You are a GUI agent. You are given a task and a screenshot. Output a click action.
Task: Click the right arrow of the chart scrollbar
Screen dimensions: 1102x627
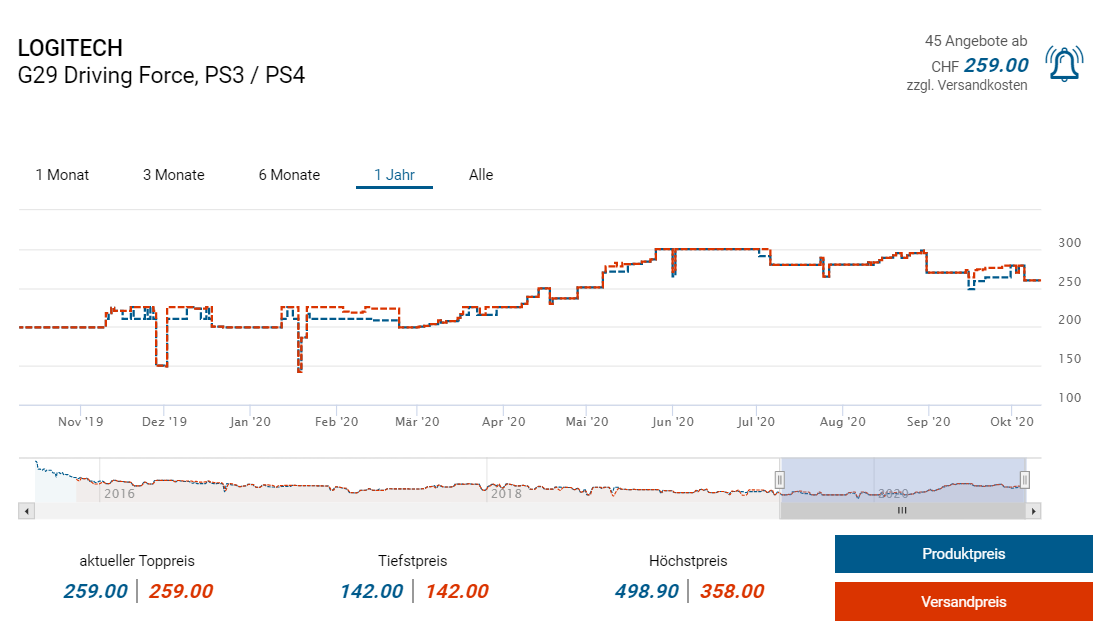click(x=1034, y=511)
